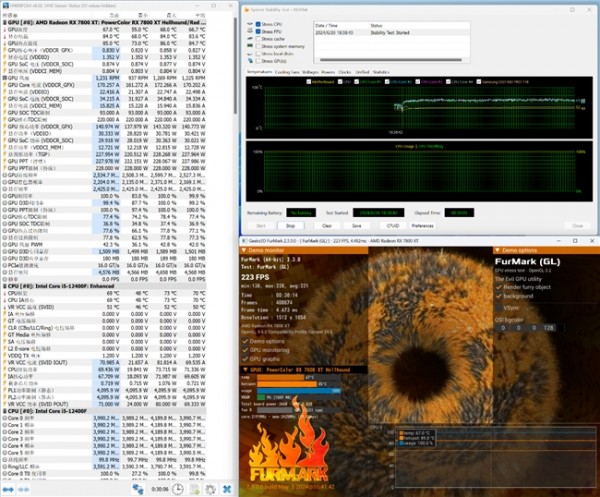Viewport: 600px width, 497px height.
Task: Open the Temperatures tab in AIDA64
Action: (x=259, y=72)
